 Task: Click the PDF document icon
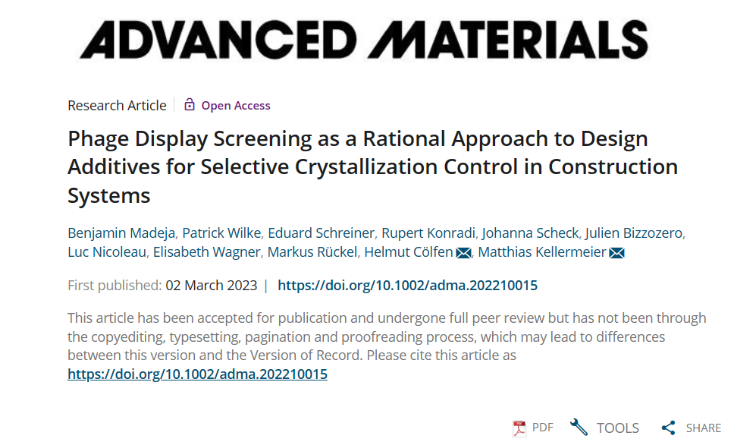pyautogui.click(x=519, y=428)
